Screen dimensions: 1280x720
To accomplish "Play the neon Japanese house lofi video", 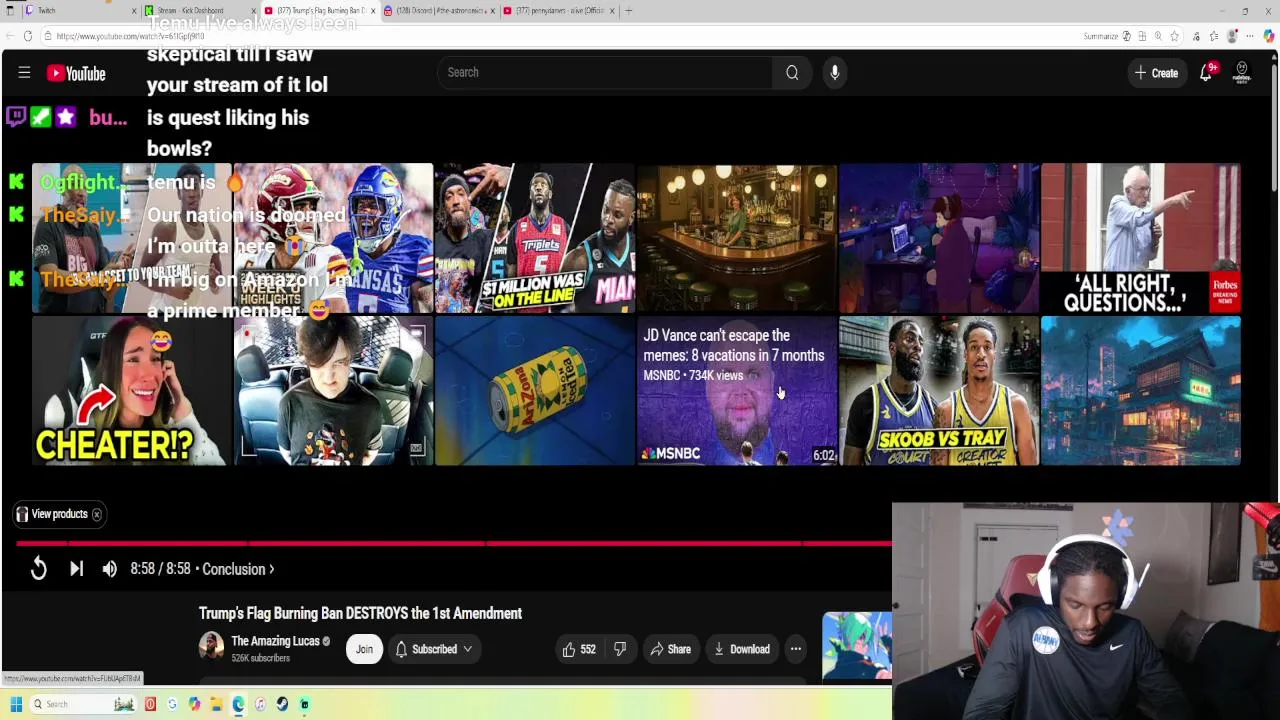I will coord(1141,391).
